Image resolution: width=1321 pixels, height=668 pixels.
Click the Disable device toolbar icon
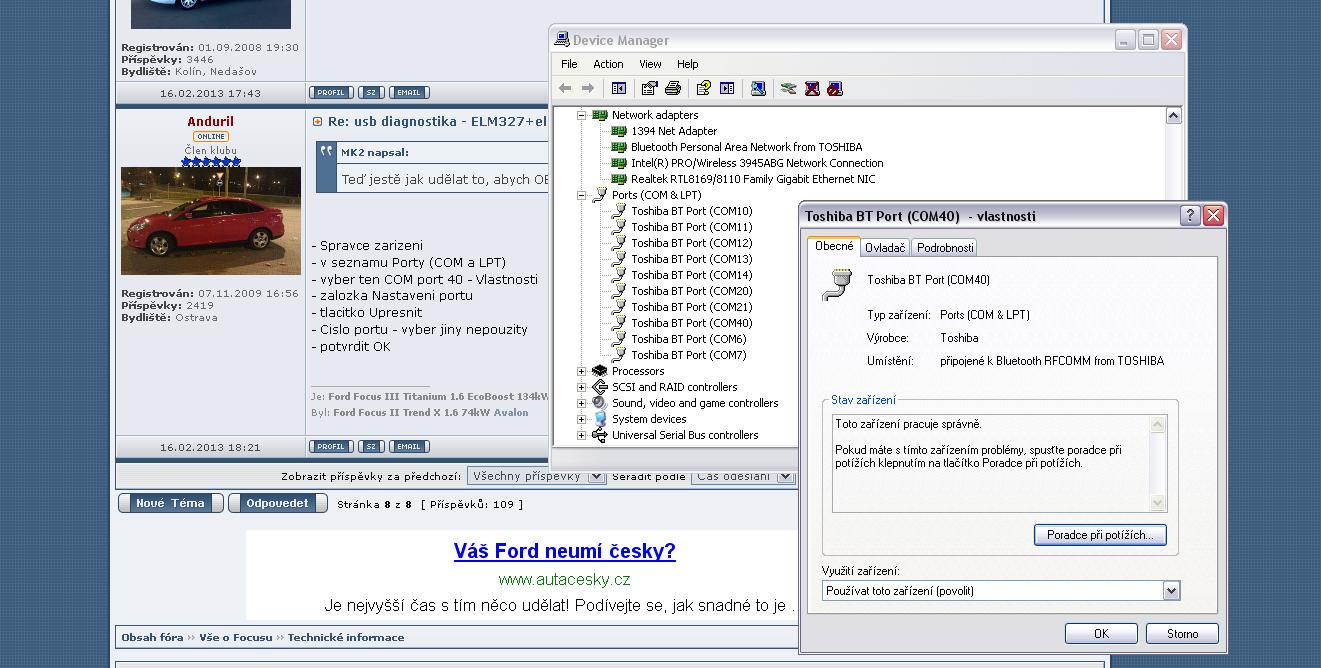[x=835, y=89]
